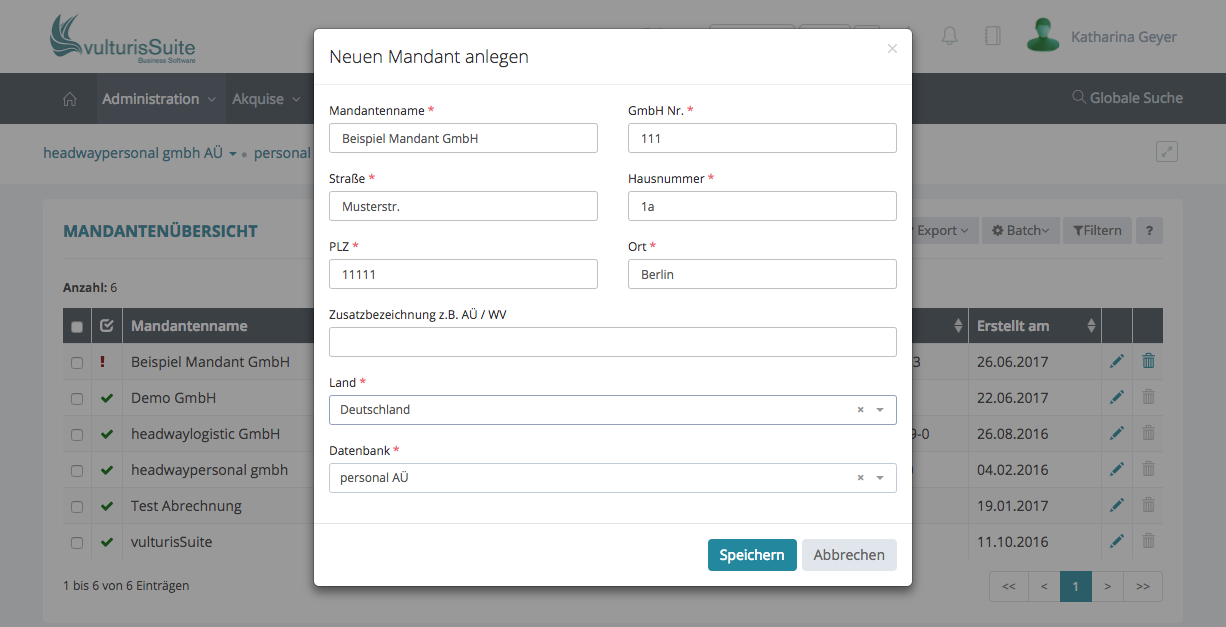Check the box for Test Abrechnung row
The image size is (1226, 627).
click(x=77, y=507)
